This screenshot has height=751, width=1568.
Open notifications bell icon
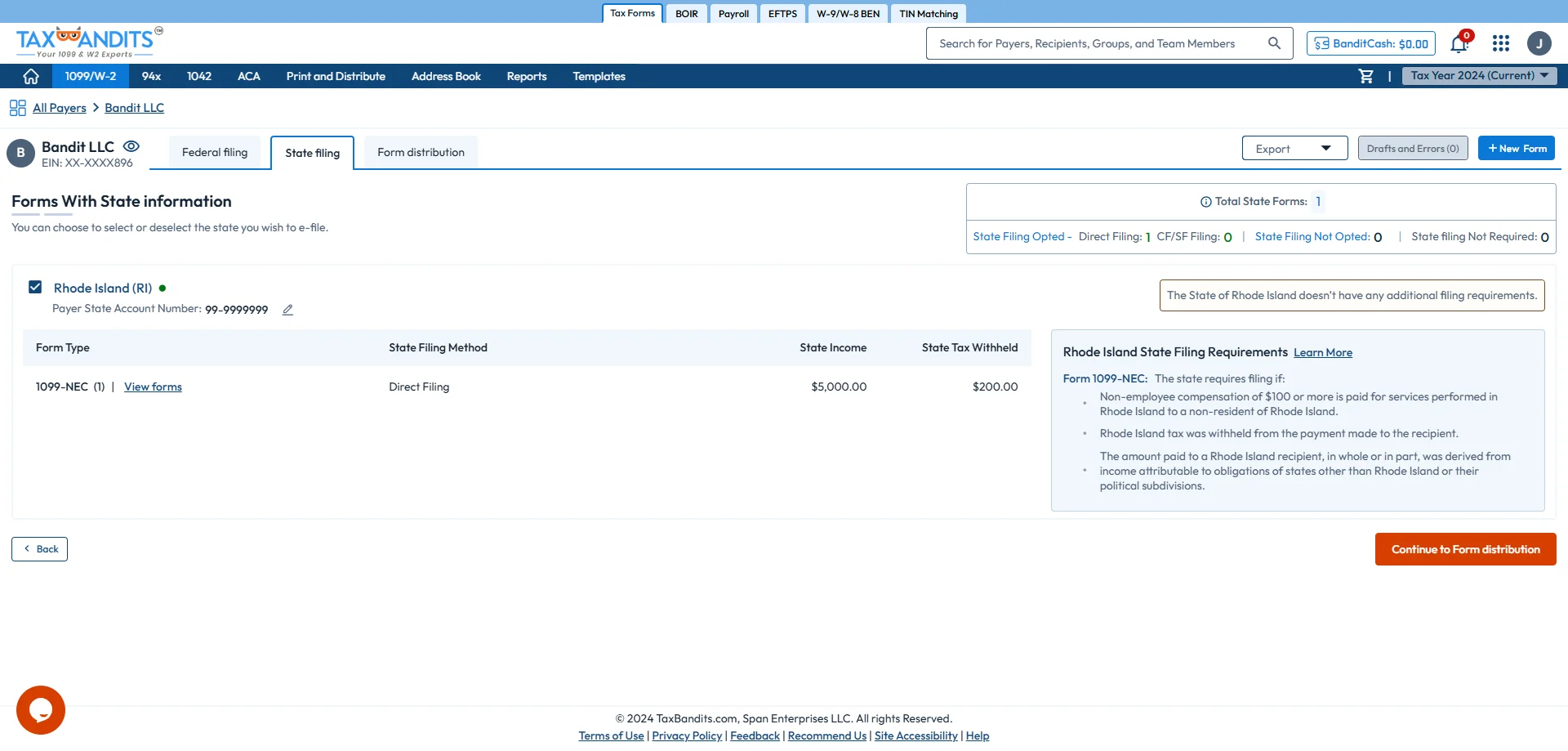(x=1459, y=43)
